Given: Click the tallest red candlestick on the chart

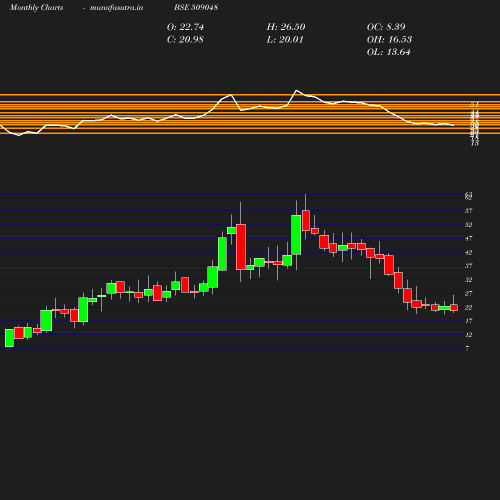Looking at the screenshot, I should tap(241, 247).
